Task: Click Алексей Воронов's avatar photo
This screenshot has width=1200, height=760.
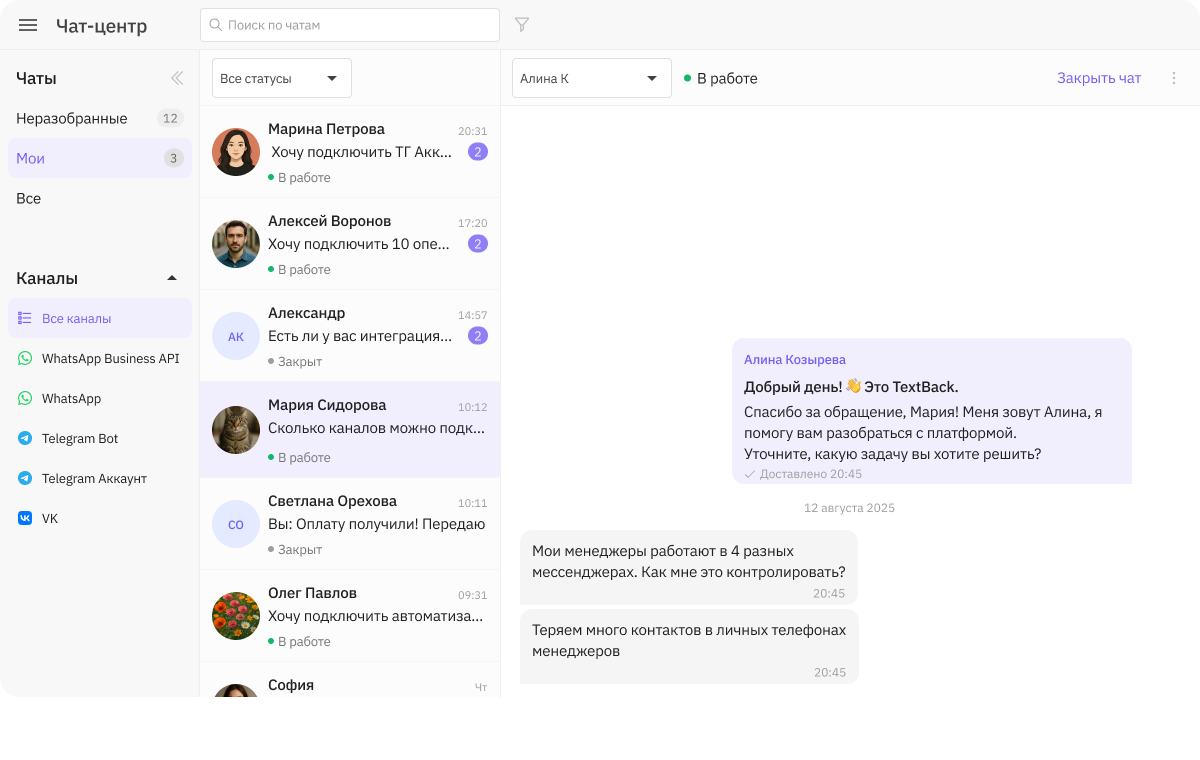Action: tap(236, 244)
